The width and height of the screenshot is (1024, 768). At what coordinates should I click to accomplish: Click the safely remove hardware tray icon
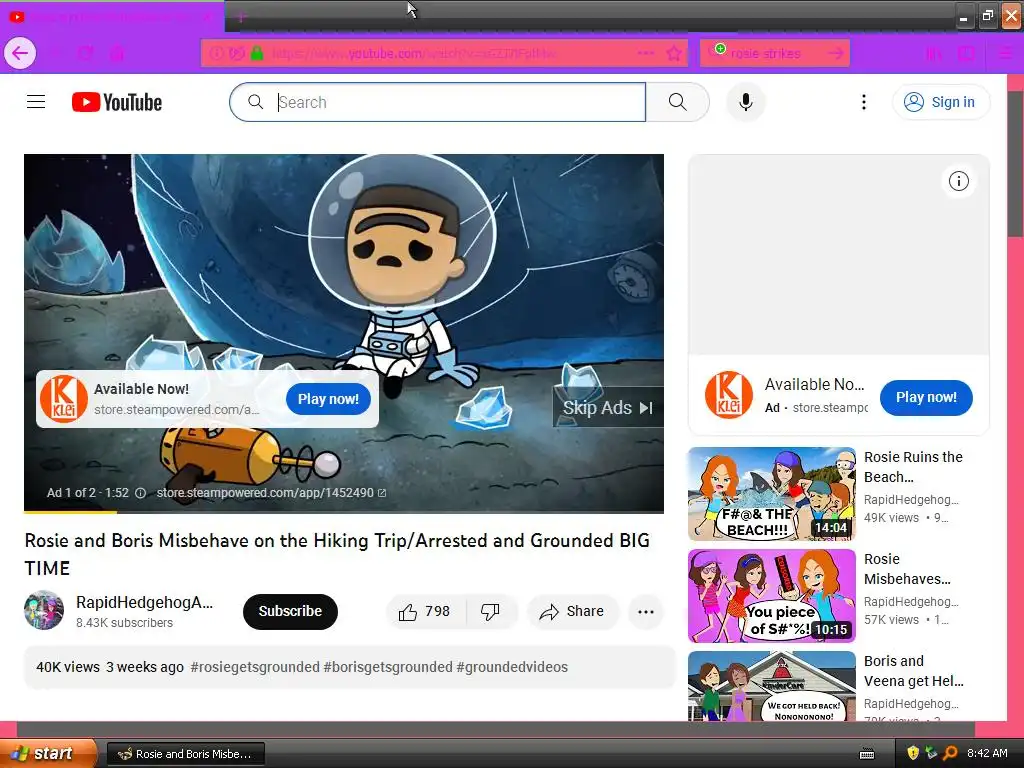[931, 753]
